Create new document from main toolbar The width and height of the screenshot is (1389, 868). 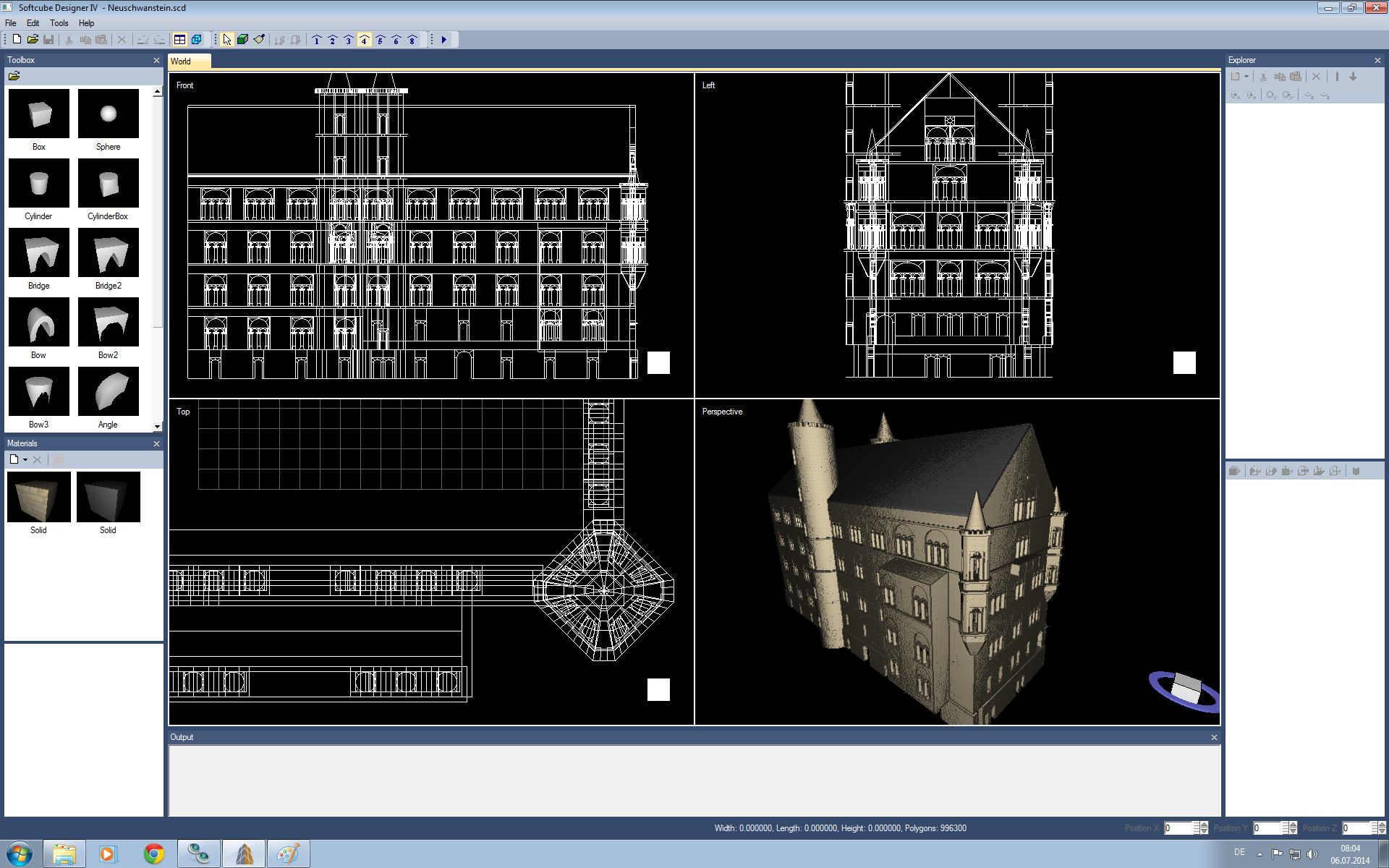click(x=17, y=40)
